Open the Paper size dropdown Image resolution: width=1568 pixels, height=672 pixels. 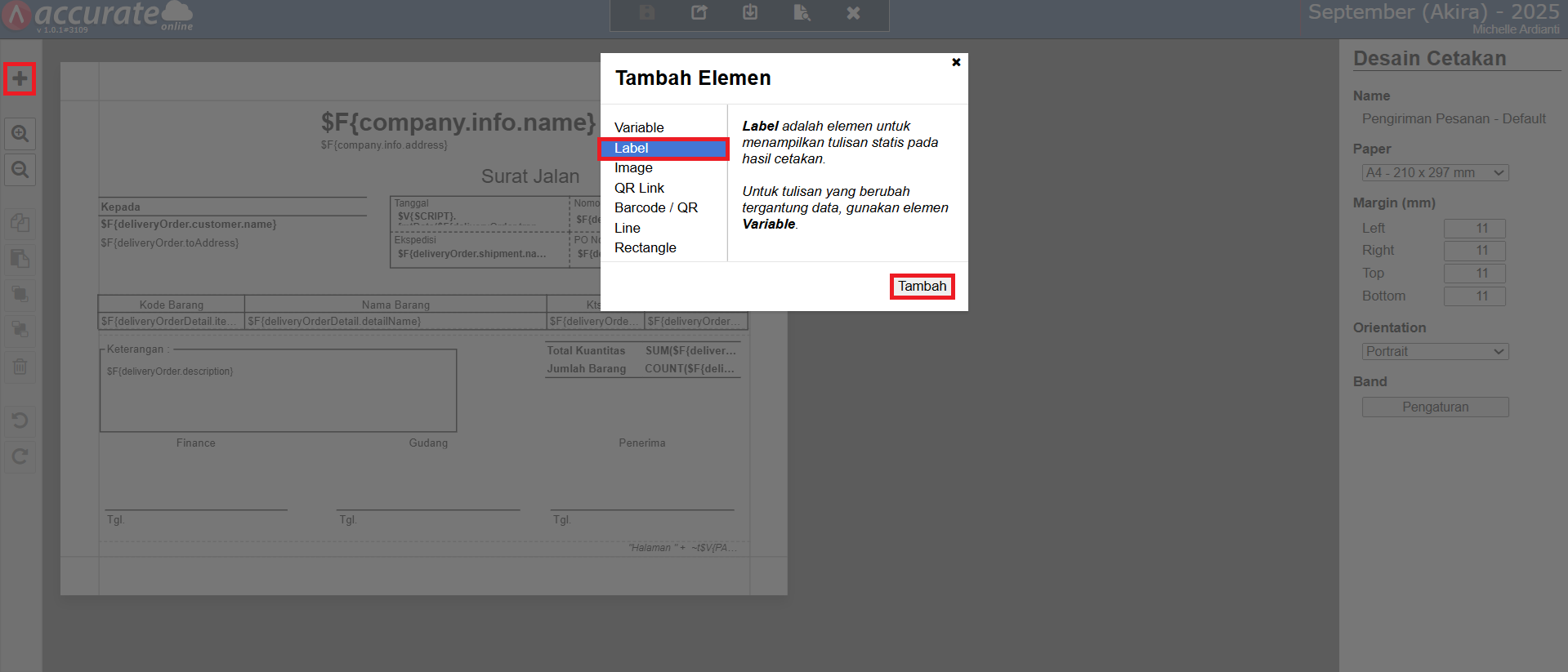point(1435,172)
